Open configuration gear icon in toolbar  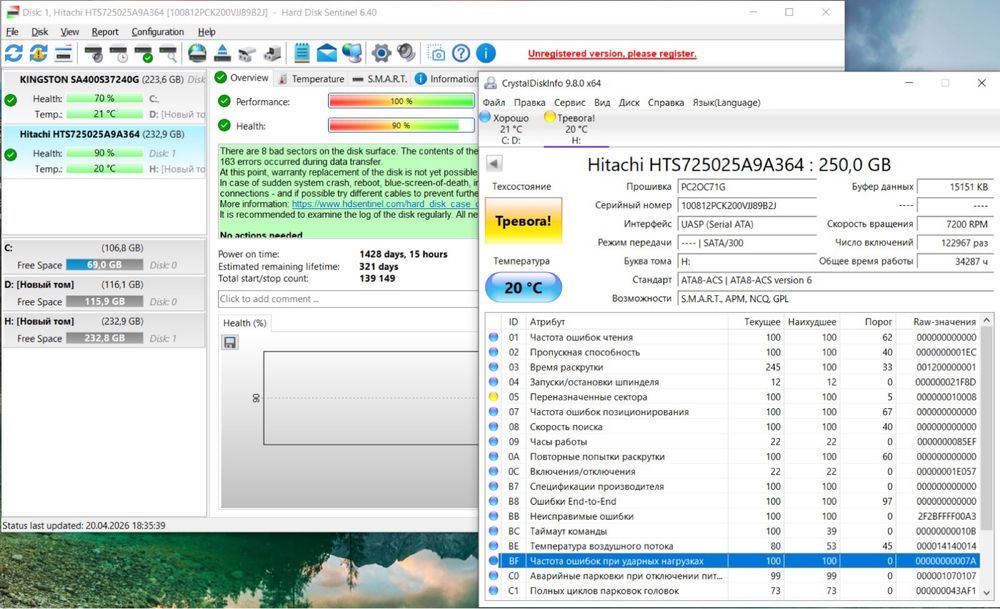tap(381, 54)
